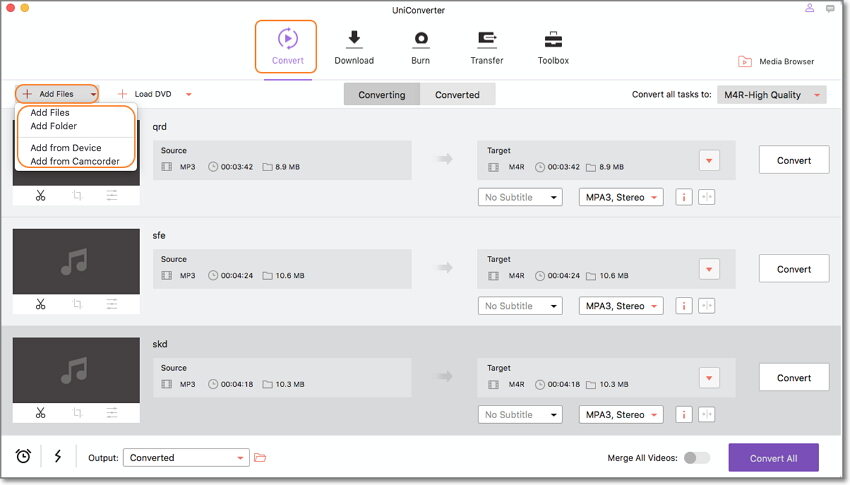Click the crop icon for qrd
The width and height of the screenshot is (850, 485).
(76, 196)
